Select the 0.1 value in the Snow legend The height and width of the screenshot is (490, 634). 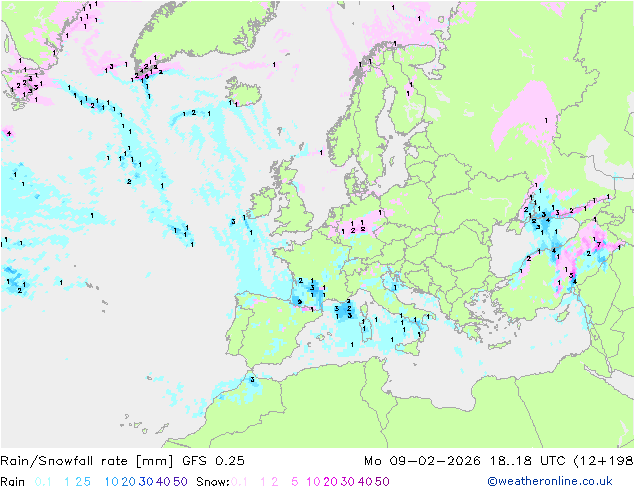click(239, 482)
